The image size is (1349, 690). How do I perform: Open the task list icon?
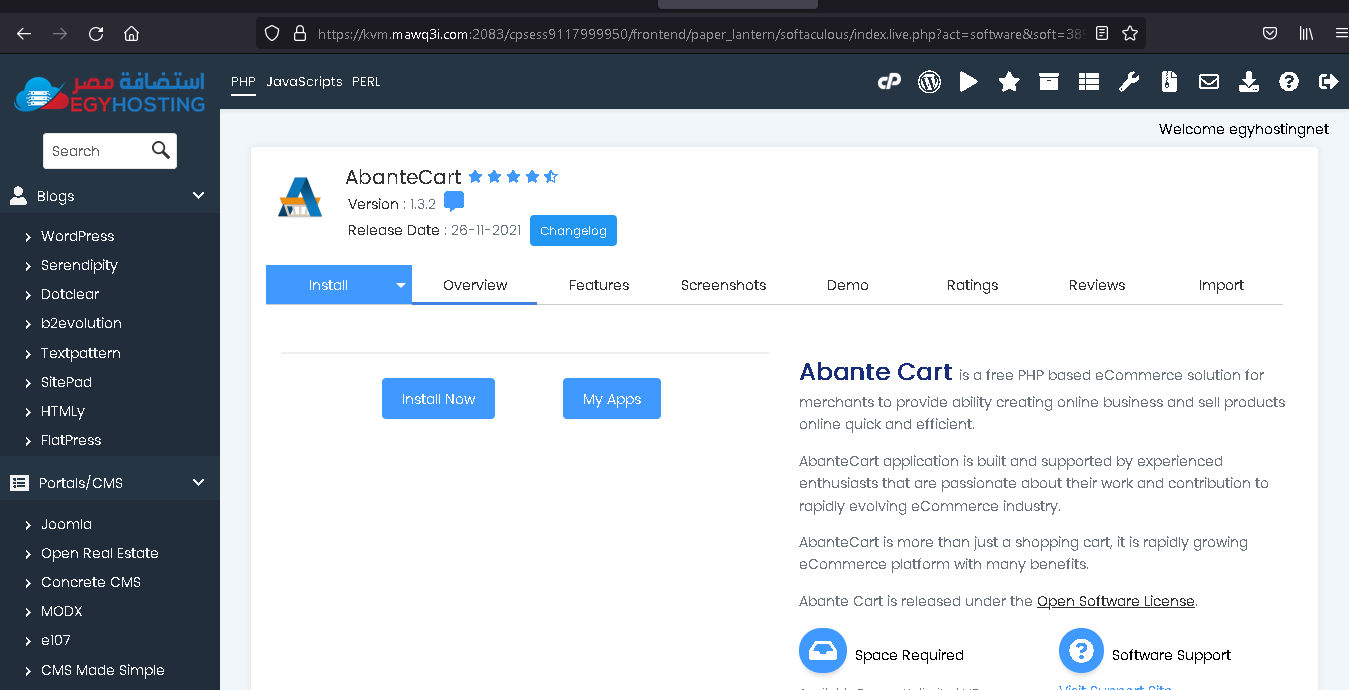[1089, 82]
